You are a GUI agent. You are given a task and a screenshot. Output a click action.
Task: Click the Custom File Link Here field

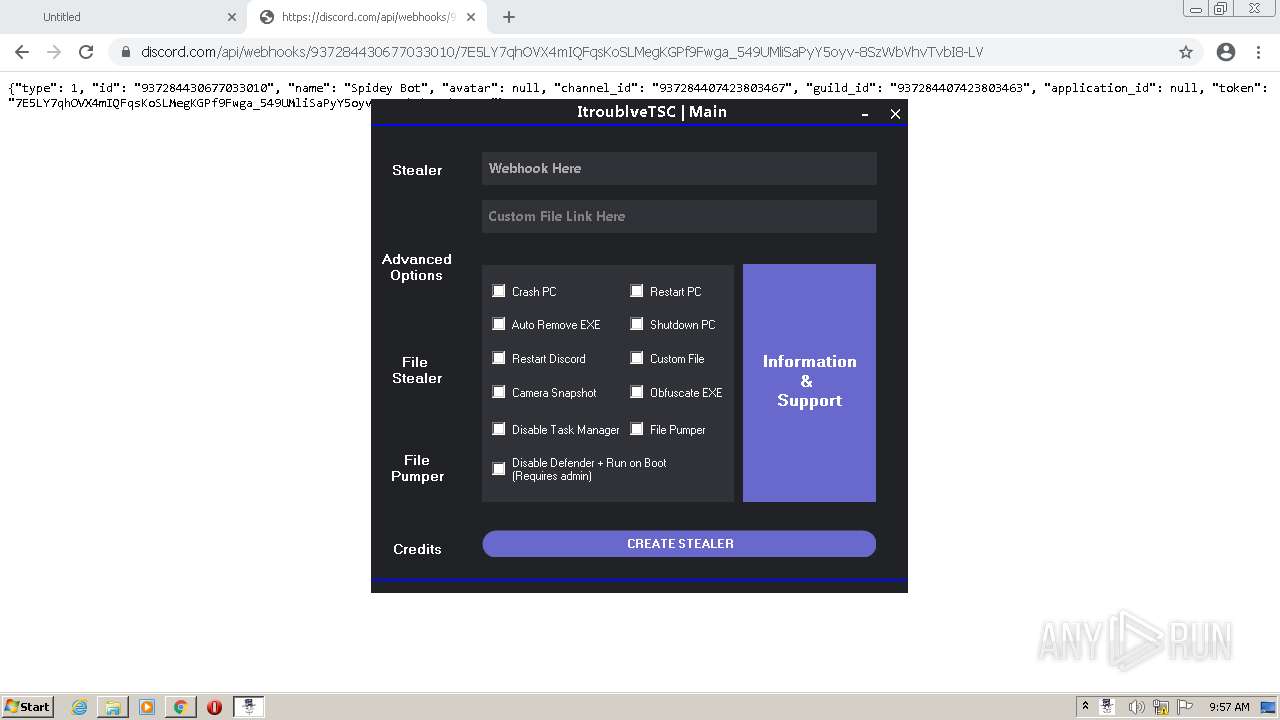pos(679,216)
